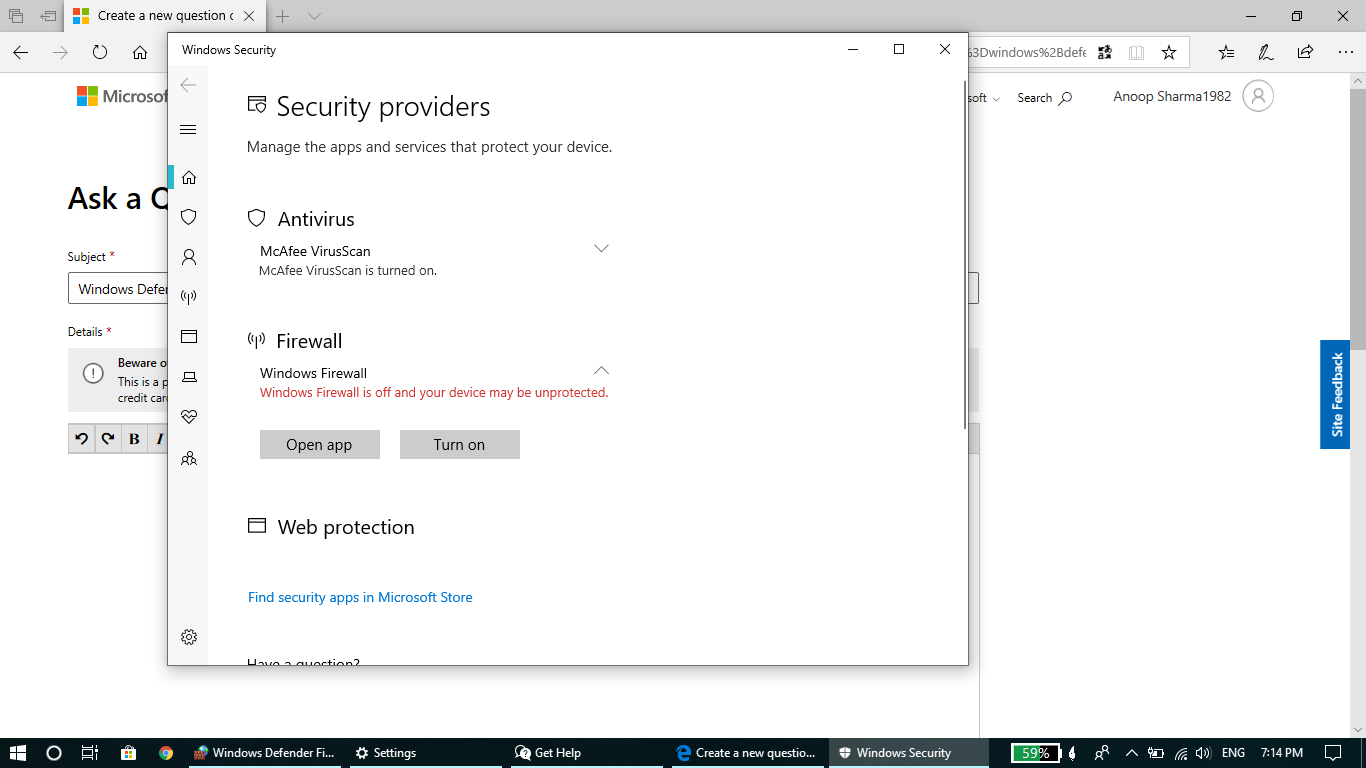The image size is (1366, 768).
Task: Click the translate icon in Edge address bar
Action: coord(1105,52)
